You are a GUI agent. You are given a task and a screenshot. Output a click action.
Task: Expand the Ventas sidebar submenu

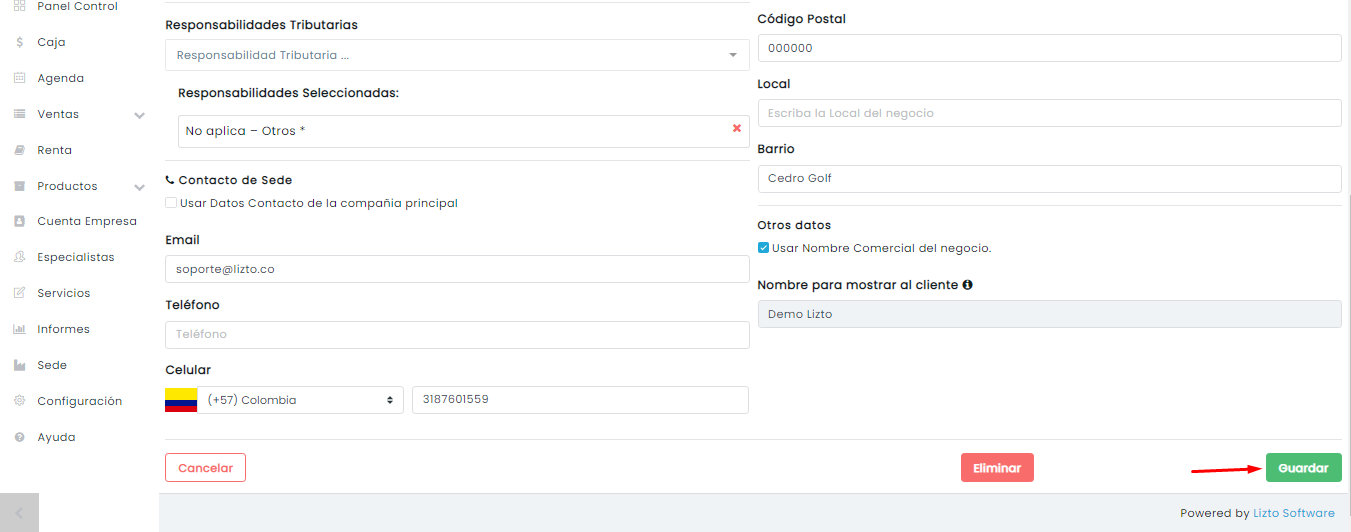click(x=139, y=115)
